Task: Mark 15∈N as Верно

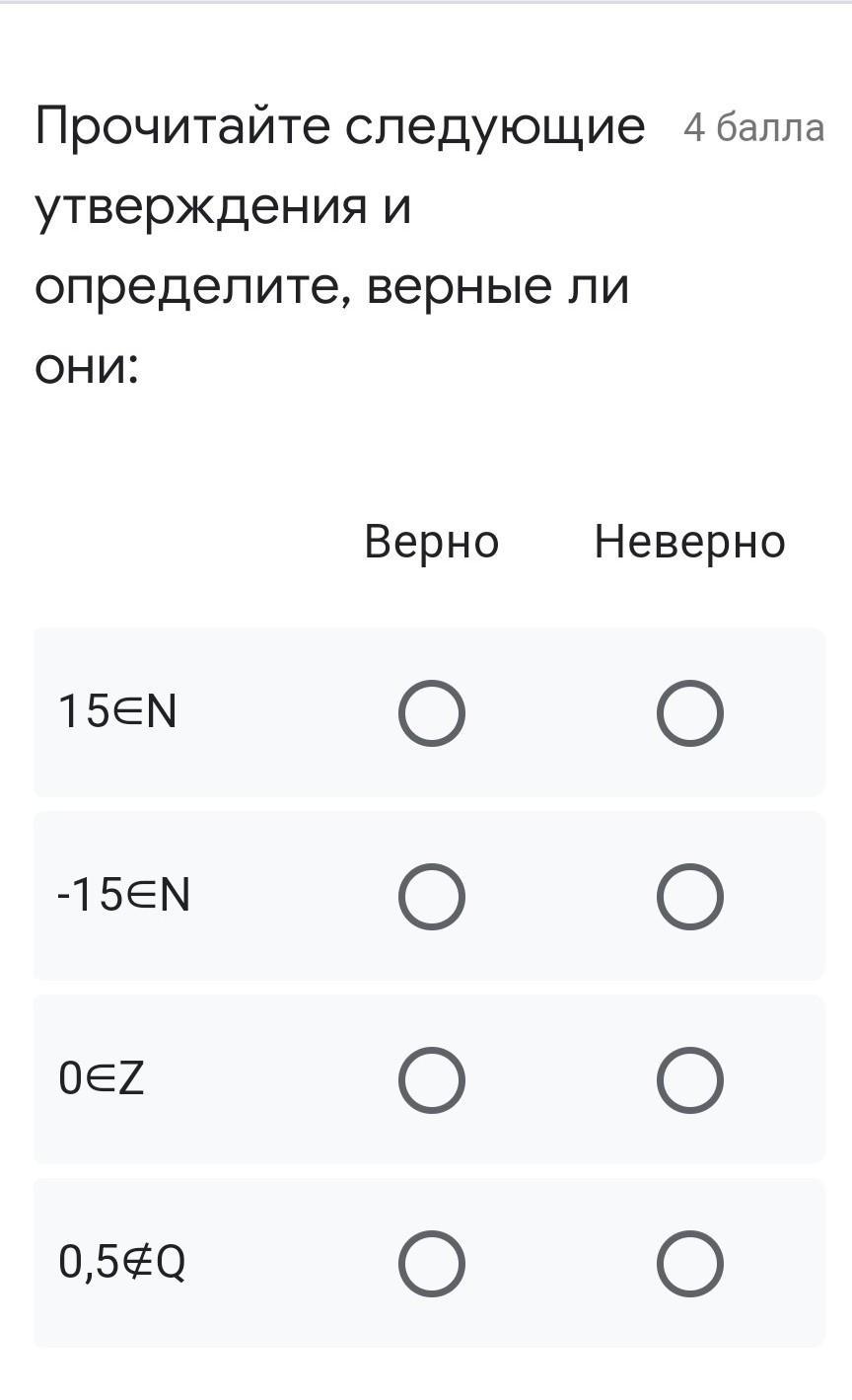Action: pyautogui.click(x=432, y=712)
